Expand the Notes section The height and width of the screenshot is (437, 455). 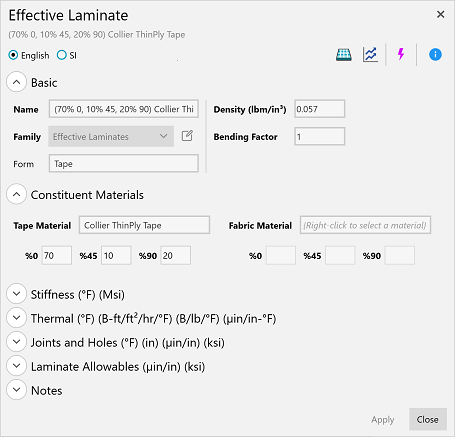[x=16, y=390]
